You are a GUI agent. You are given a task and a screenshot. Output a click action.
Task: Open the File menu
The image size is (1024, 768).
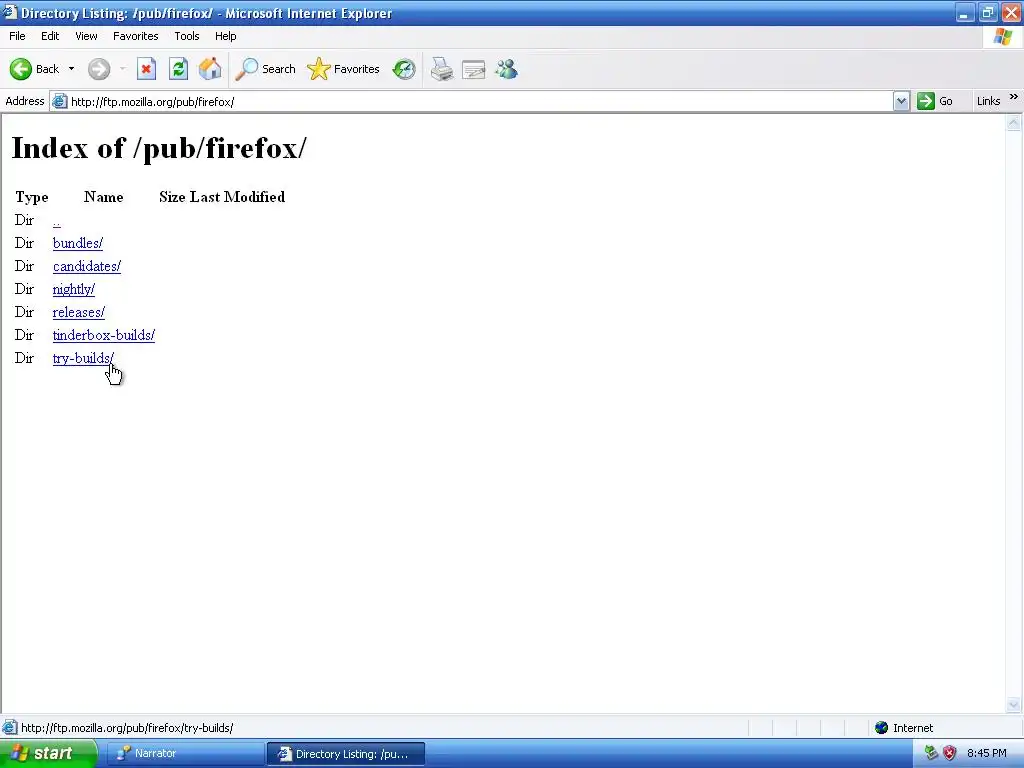tap(17, 36)
